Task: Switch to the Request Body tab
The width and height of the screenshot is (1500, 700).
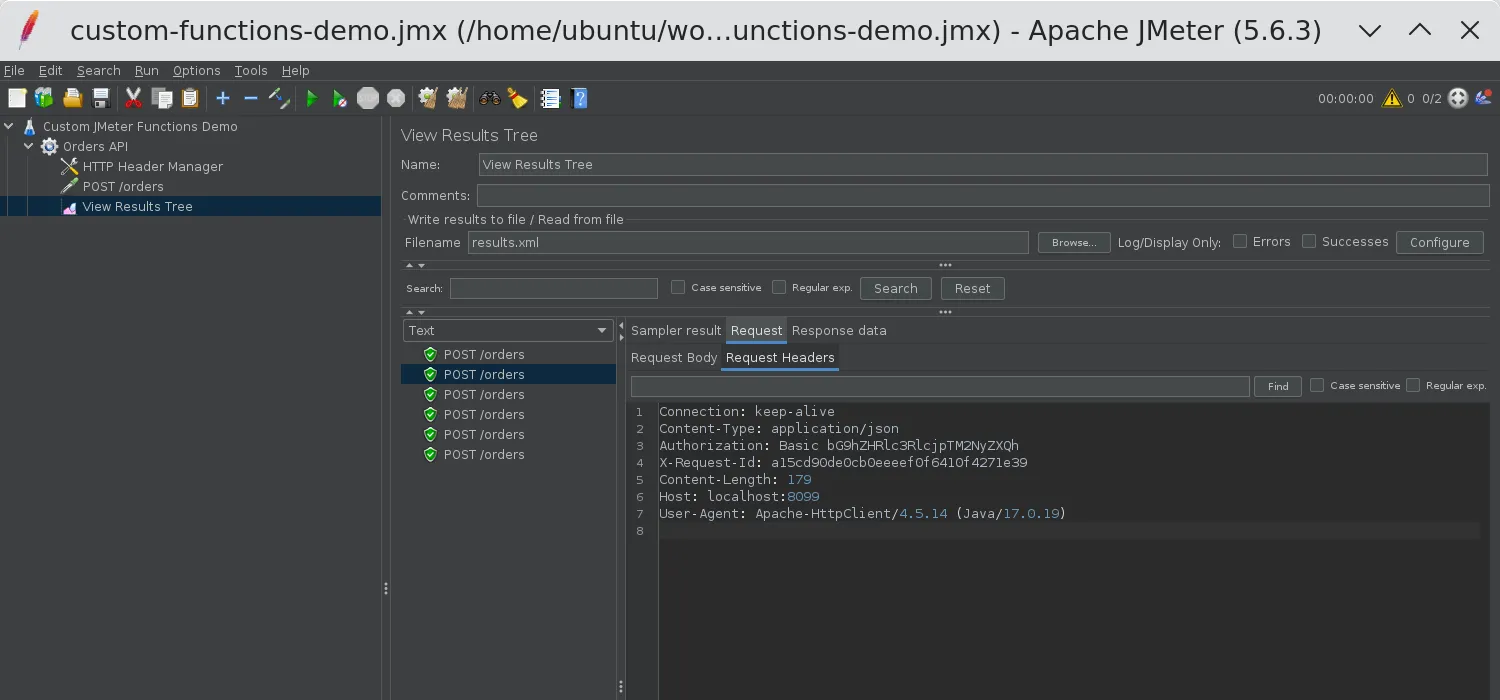Action: [674, 358]
